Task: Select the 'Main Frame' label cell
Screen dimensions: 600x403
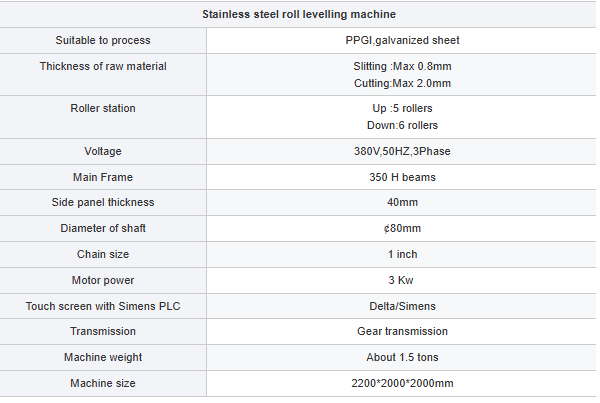Action: point(103,177)
